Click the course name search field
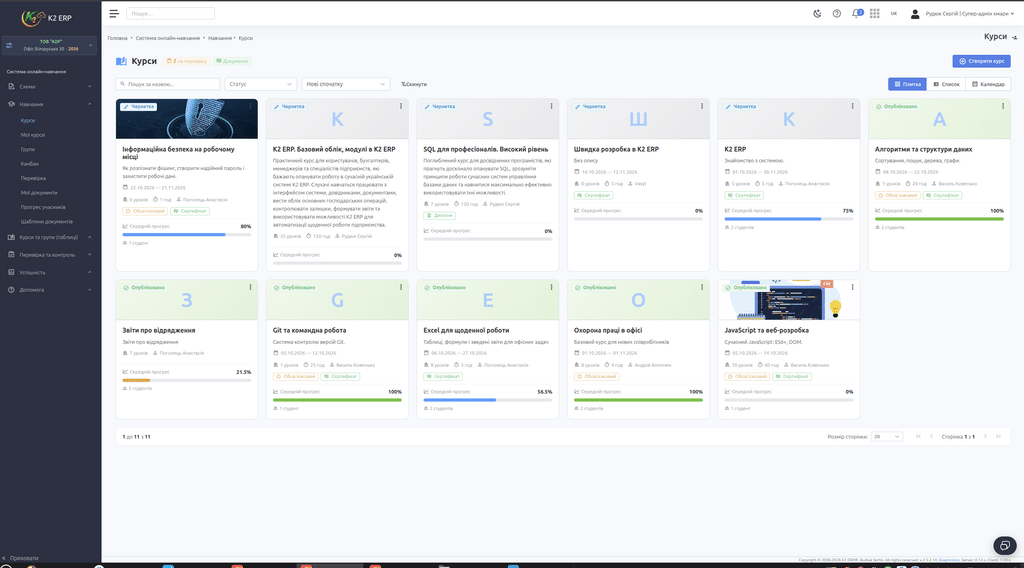 (x=168, y=84)
